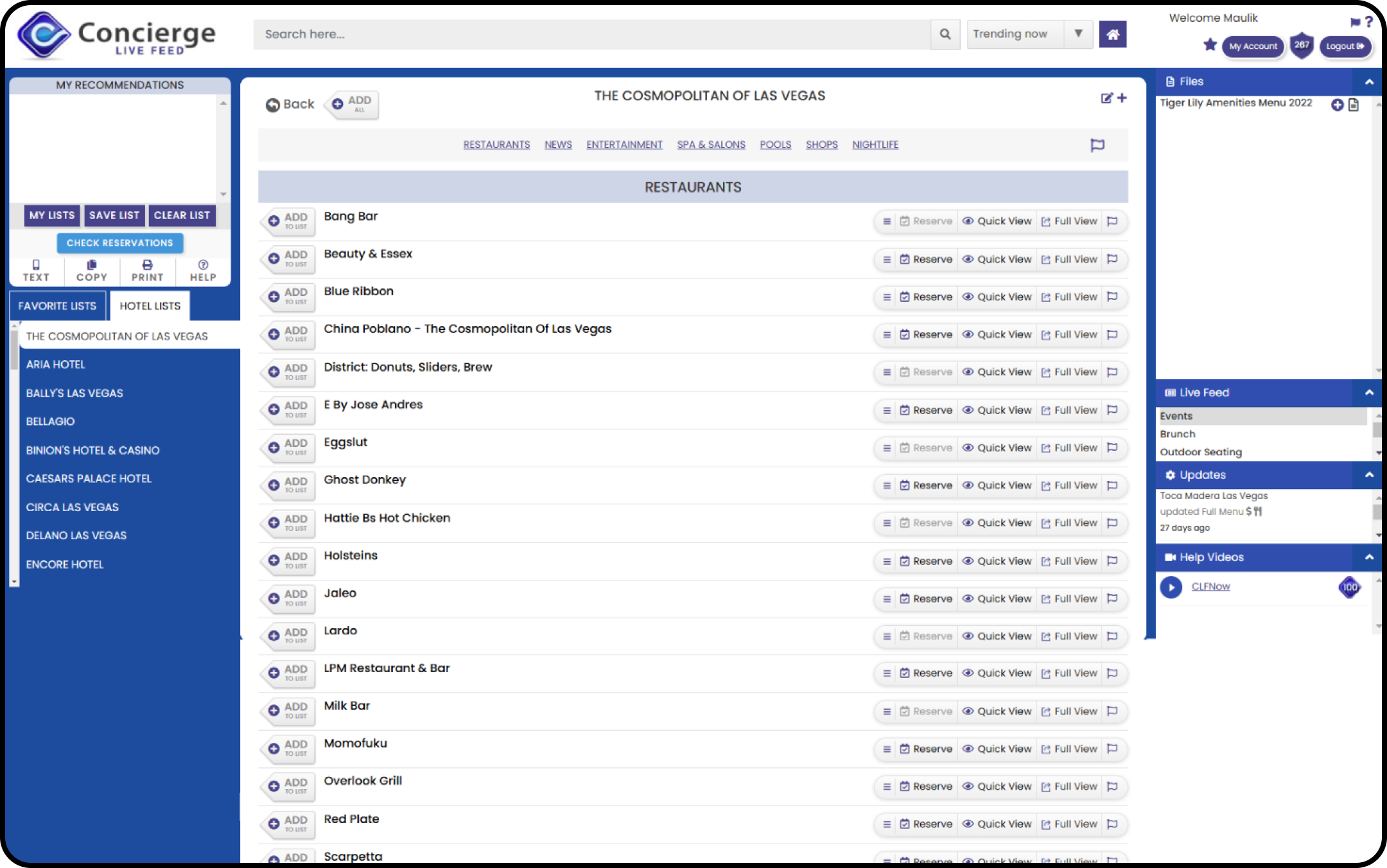Select Events in Live Feed
The height and width of the screenshot is (868, 1387).
tap(1262, 416)
